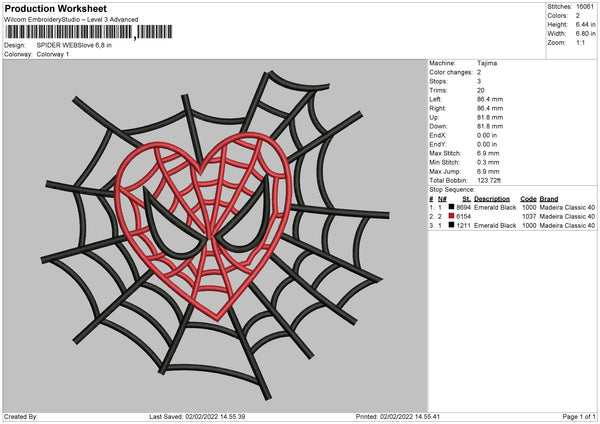This screenshot has width=600, height=424.
Task: Select printed time '02/02/2022 14.55.41'
Action: (x=410, y=417)
